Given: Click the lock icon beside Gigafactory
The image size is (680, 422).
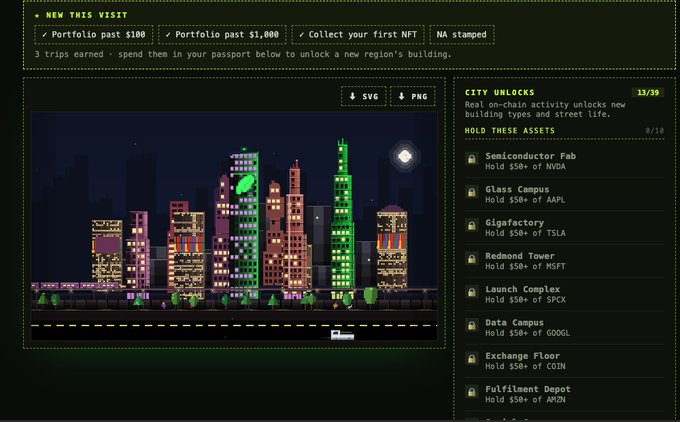Looking at the screenshot, I should click(x=471, y=226).
